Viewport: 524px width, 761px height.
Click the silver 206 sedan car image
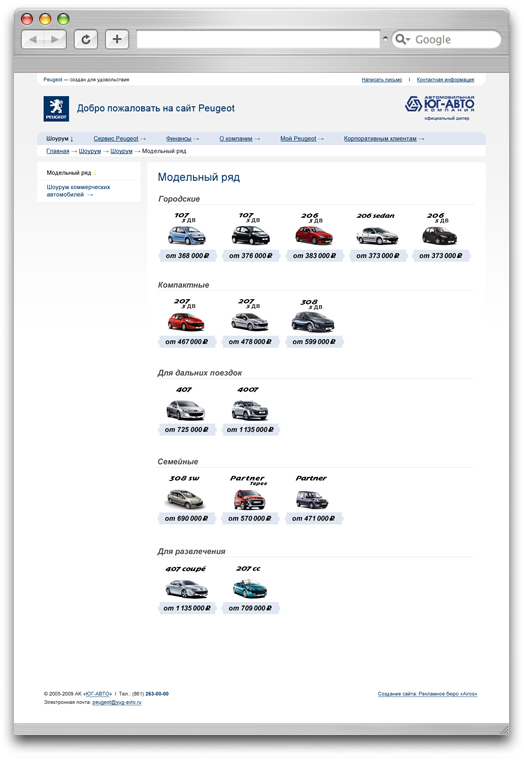tap(377, 236)
